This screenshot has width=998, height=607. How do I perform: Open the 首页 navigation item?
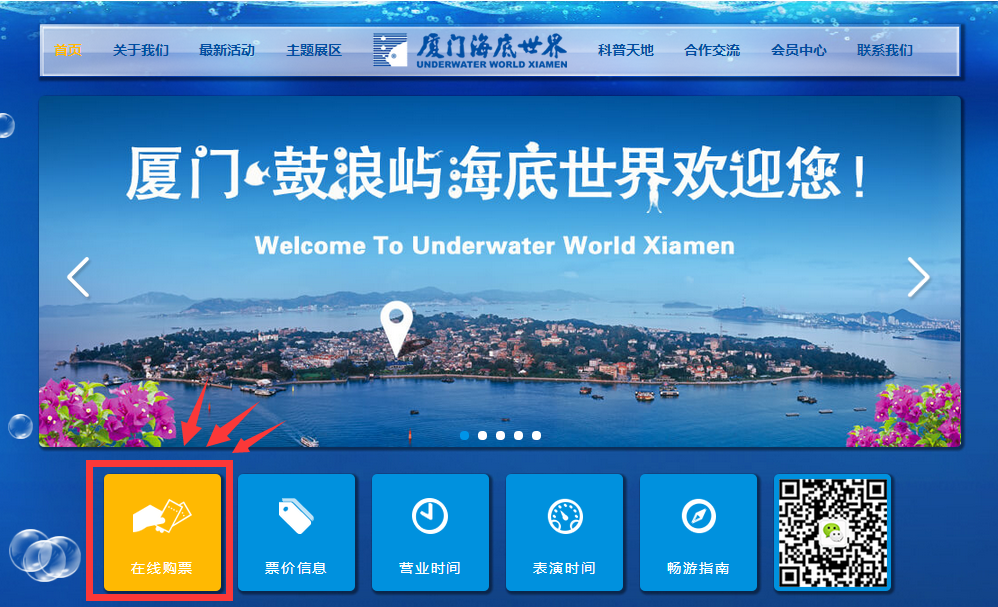tap(67, 50)
